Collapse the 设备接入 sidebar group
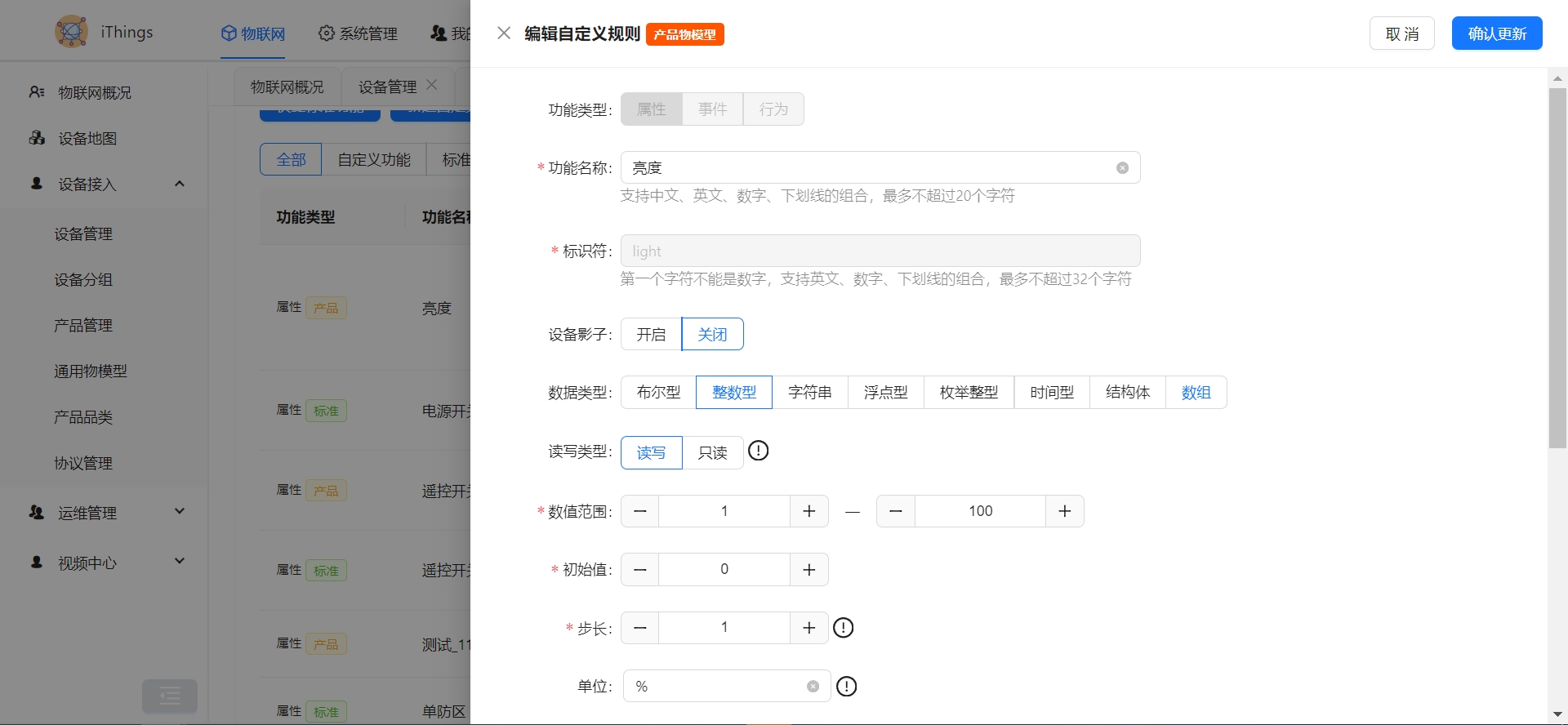This screenshot has height=725, width=1568. click(x=180, y=185)
